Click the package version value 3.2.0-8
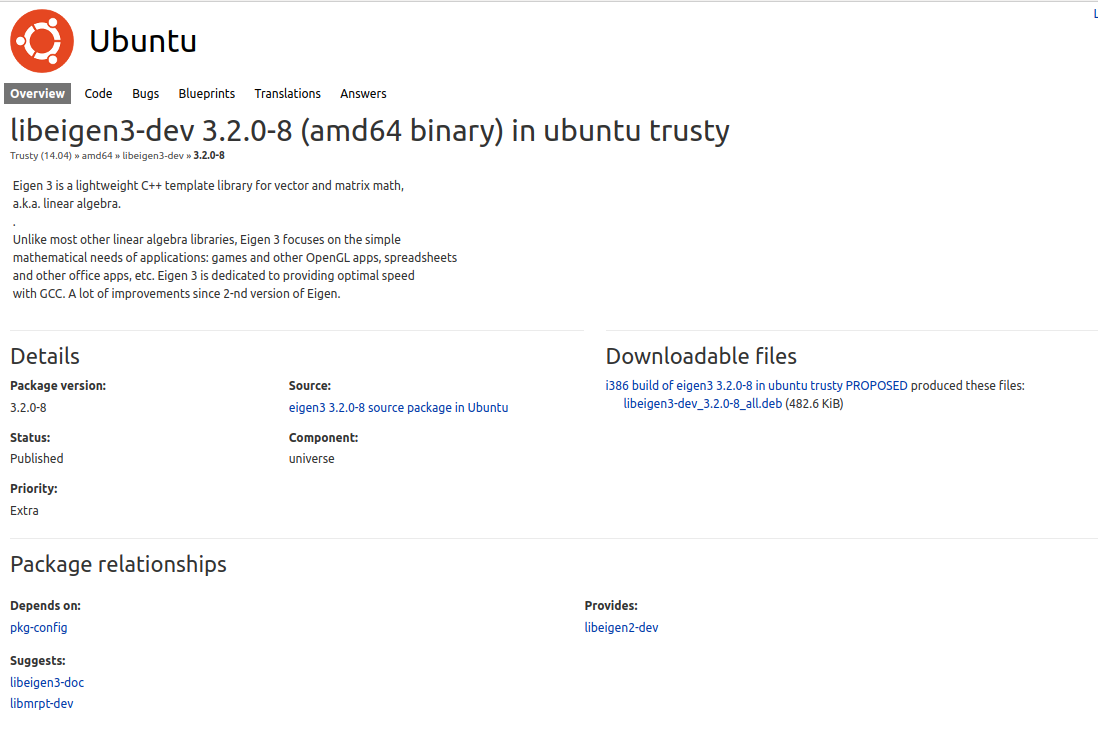1098x748 pixels. pos(28,408)
